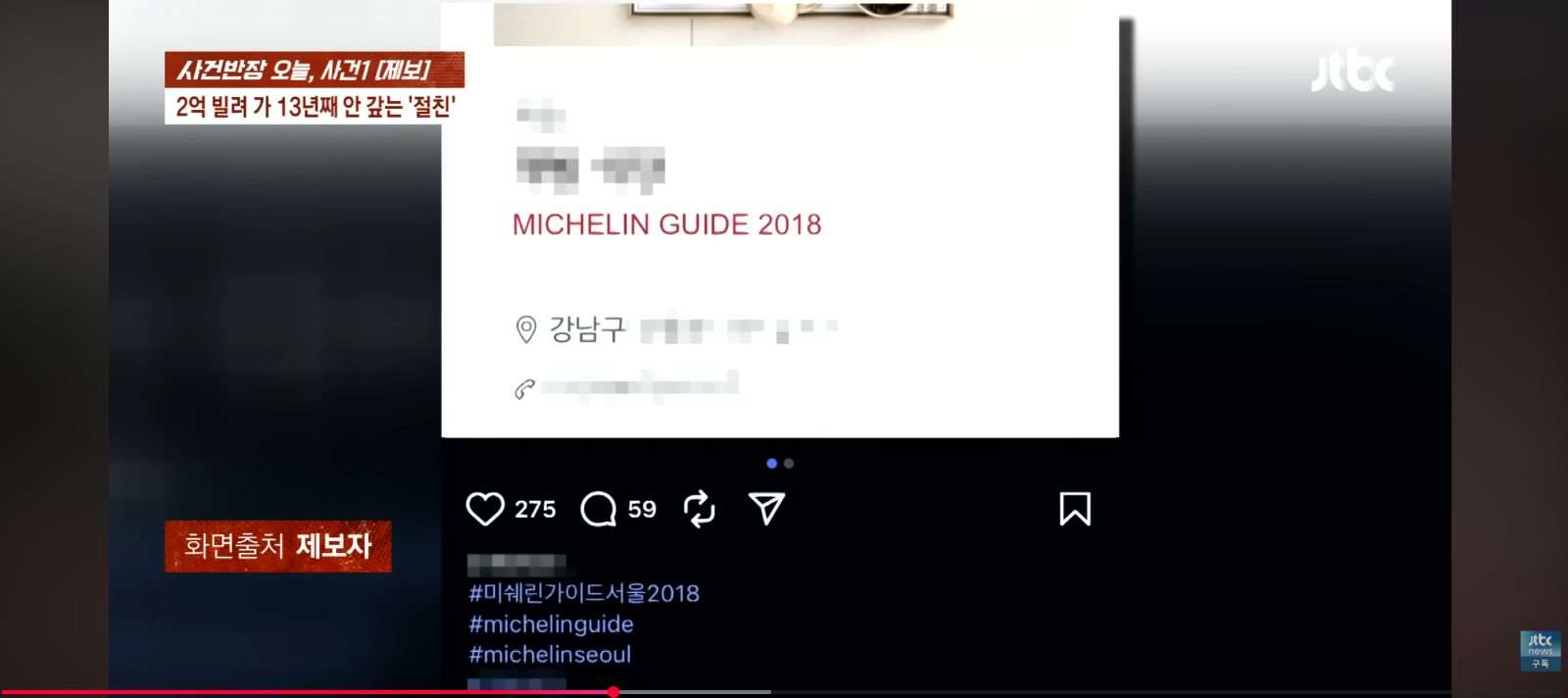
Task: Click the repost arrows icon
Action: 699,509
